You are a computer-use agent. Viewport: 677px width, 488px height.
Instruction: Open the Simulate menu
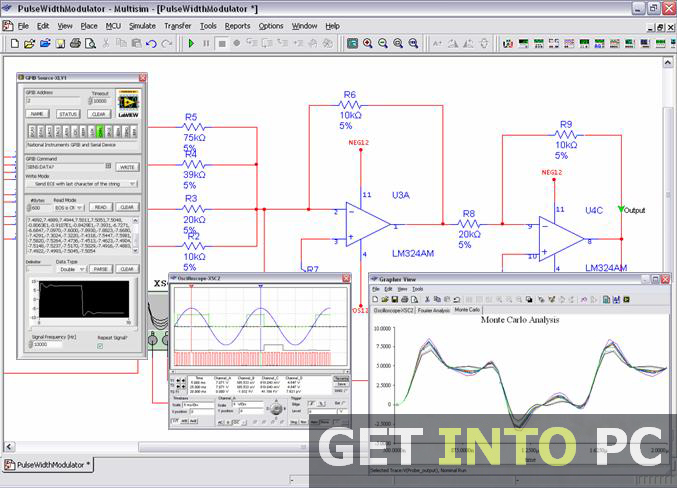142,26
